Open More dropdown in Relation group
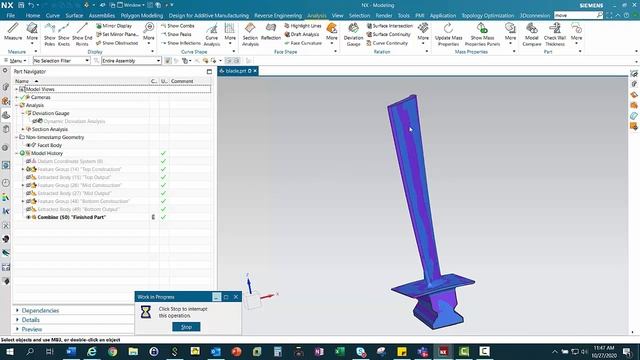 click(423, 33)
